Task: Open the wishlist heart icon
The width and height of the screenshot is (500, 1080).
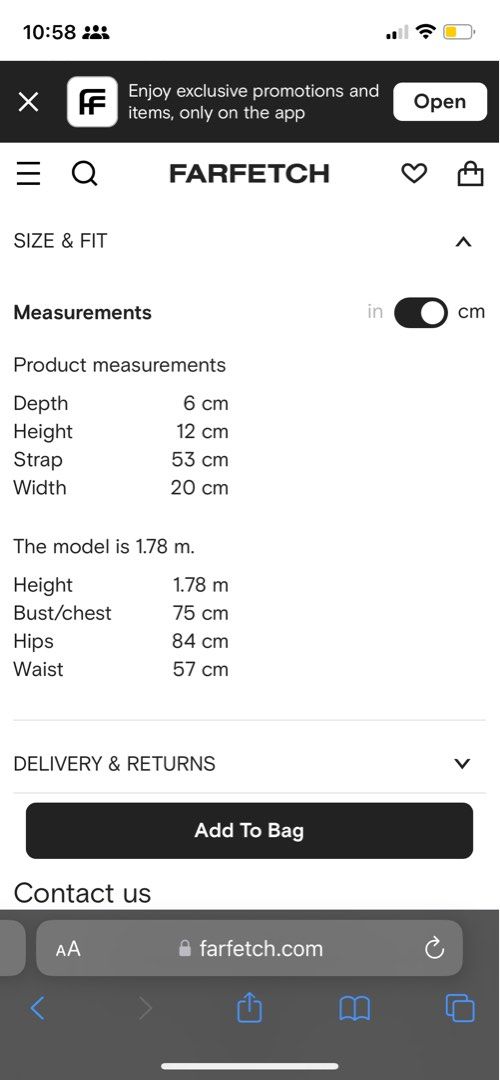Action: [x=414, y=174]
